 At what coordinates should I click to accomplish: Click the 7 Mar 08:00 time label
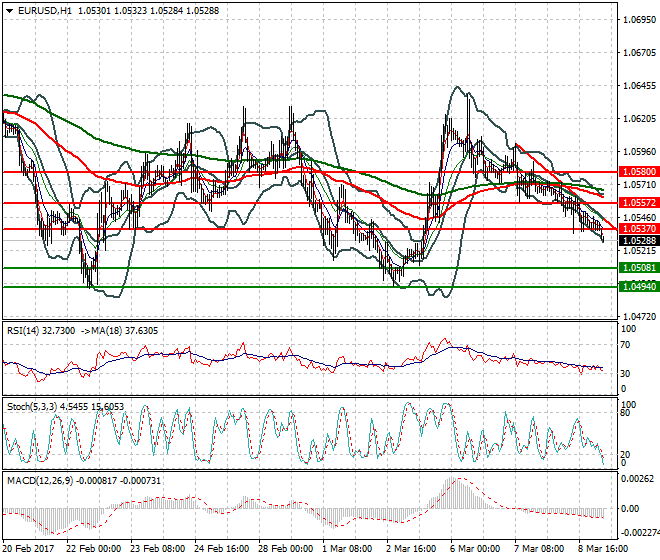pyautogui.click(x=539, y=549)
